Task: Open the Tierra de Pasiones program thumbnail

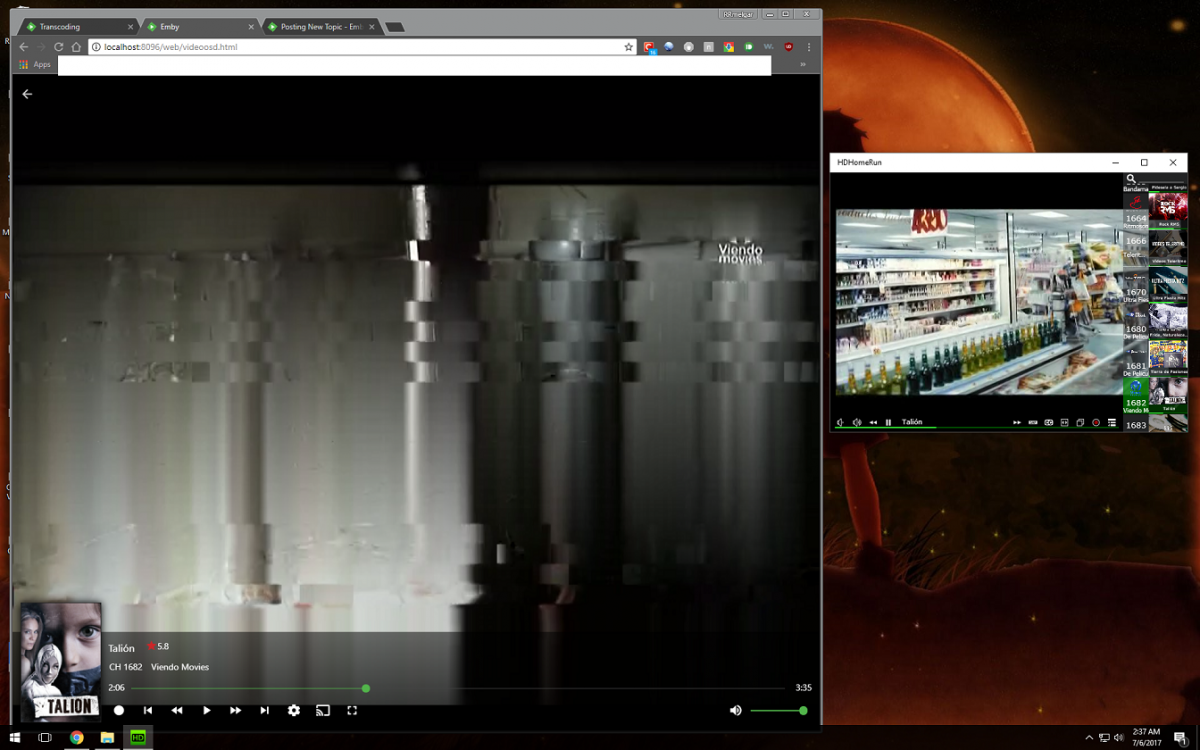Action: [1168, 359]
